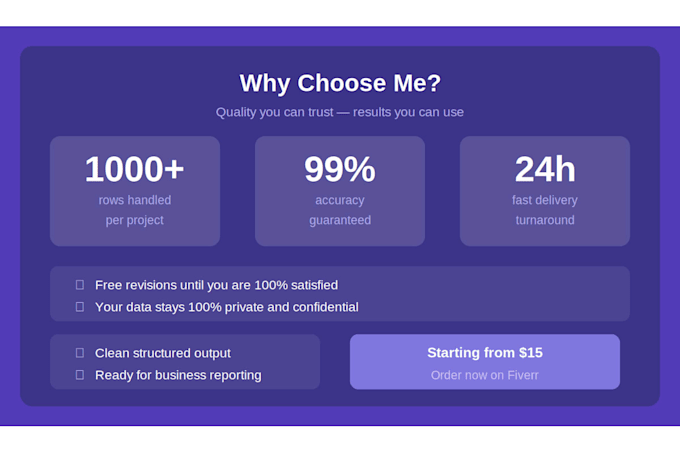Click the Clean structured output text
Screen dimensions: 680x453
coord(163,353)
